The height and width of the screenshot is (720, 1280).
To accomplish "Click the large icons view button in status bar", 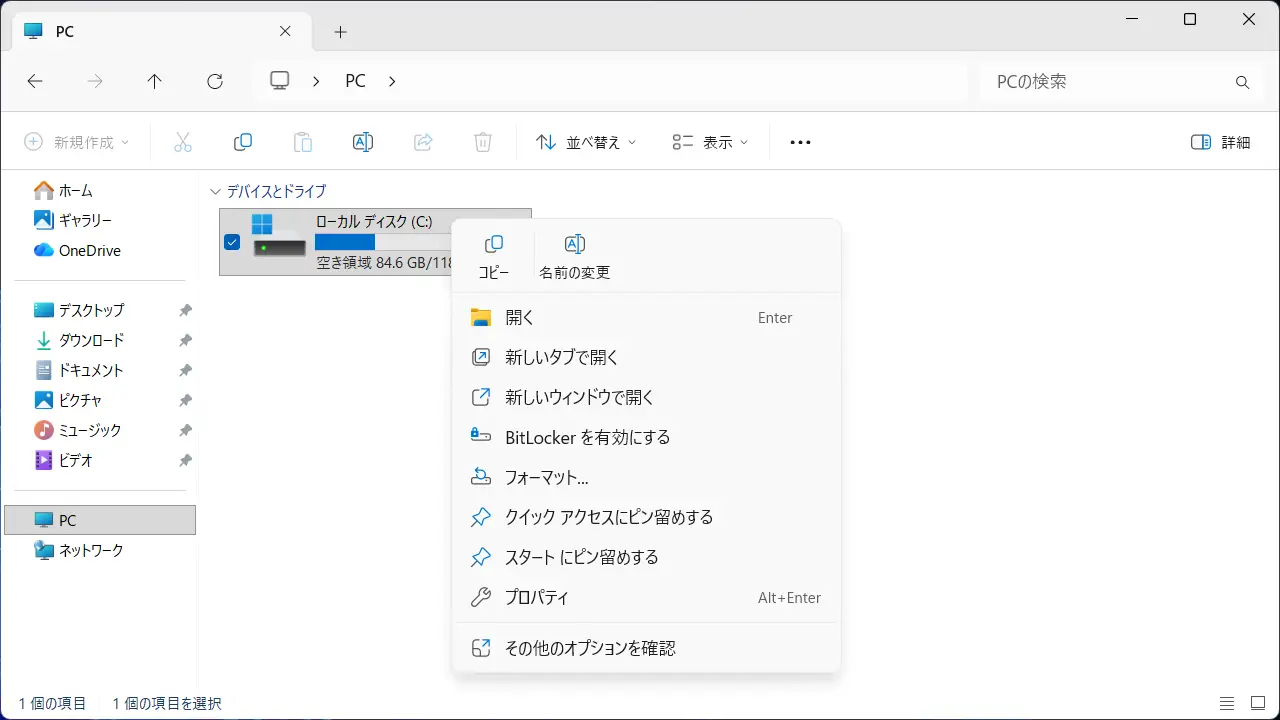I will pos(1257,703).
